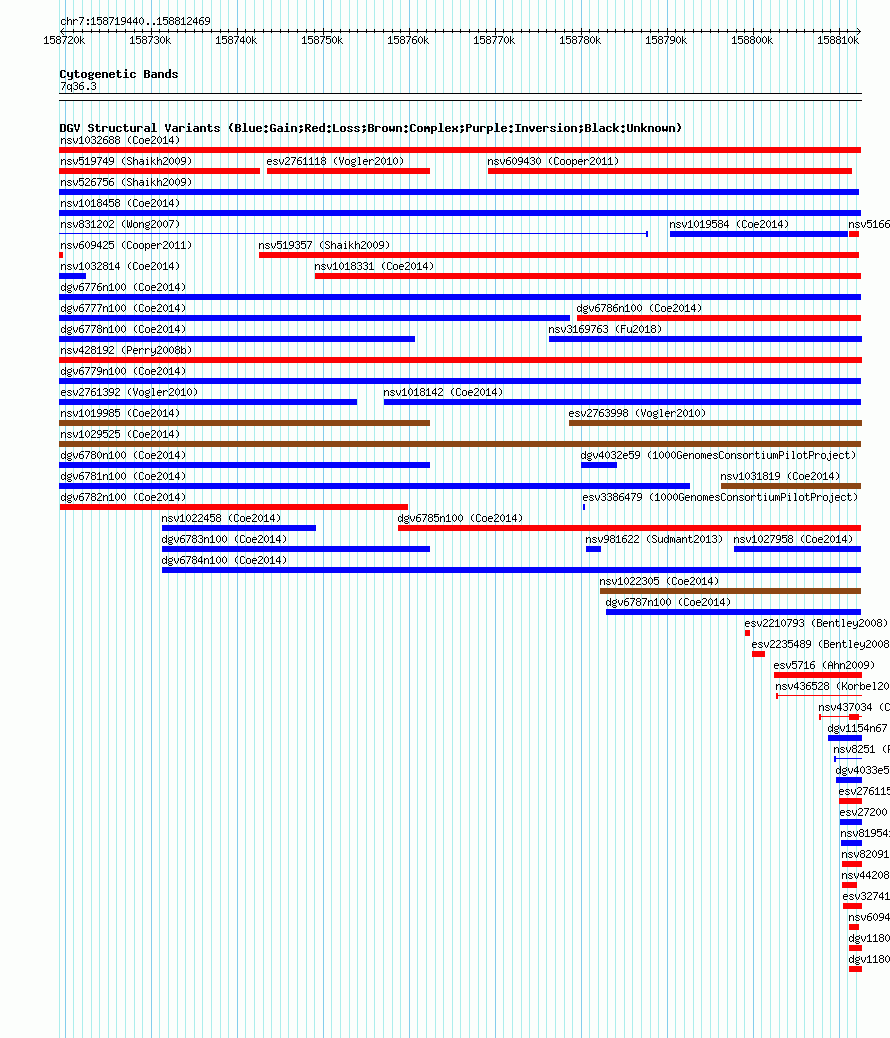Select dgv6787n100 (Coe2014) label
This screenshot has height=1038, width=890.
[668, 603]
